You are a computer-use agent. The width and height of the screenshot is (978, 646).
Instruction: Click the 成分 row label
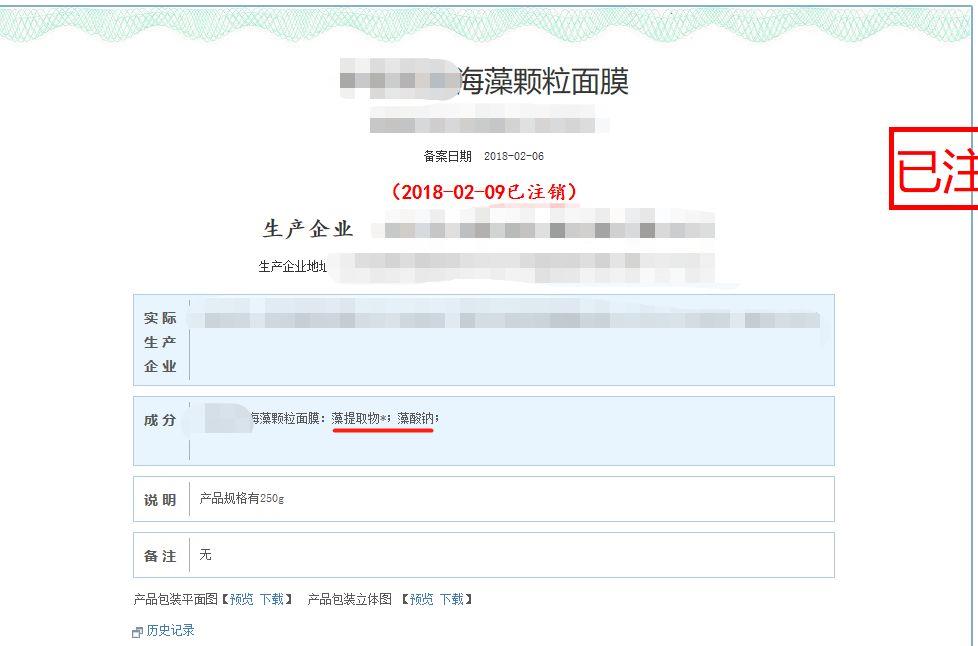(x=160, y=420)
